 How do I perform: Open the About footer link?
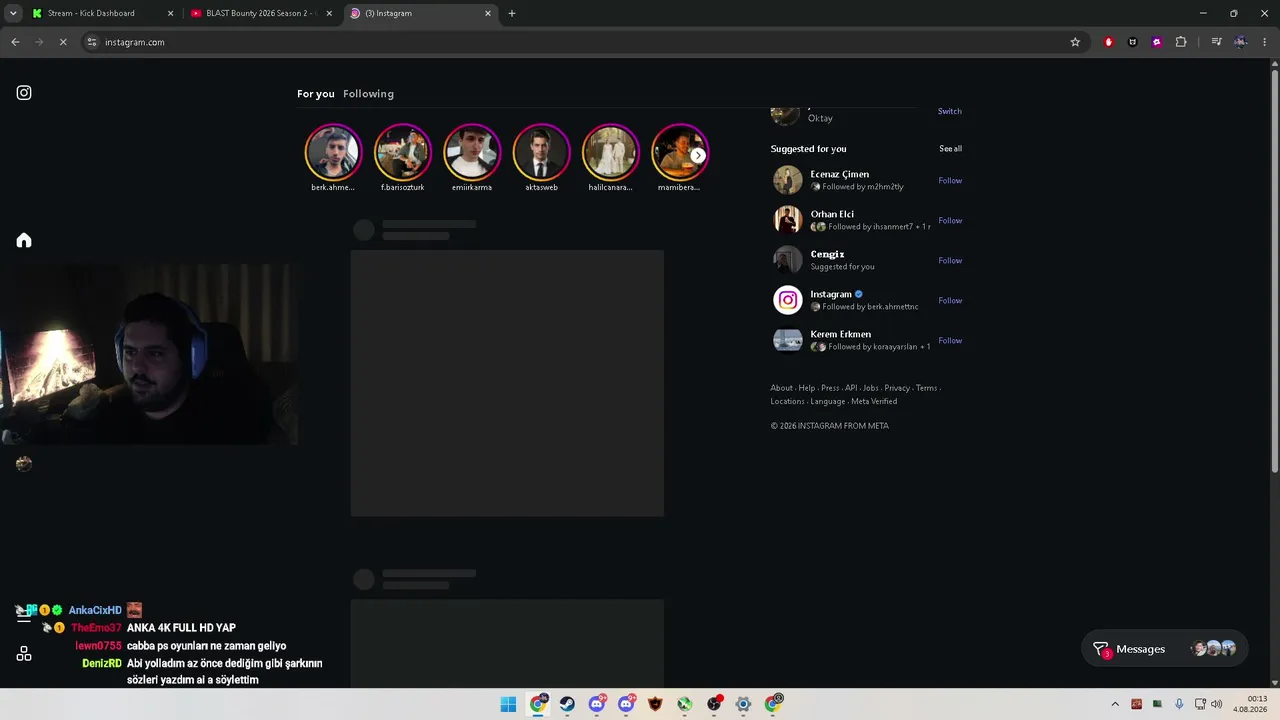(781, 388)
